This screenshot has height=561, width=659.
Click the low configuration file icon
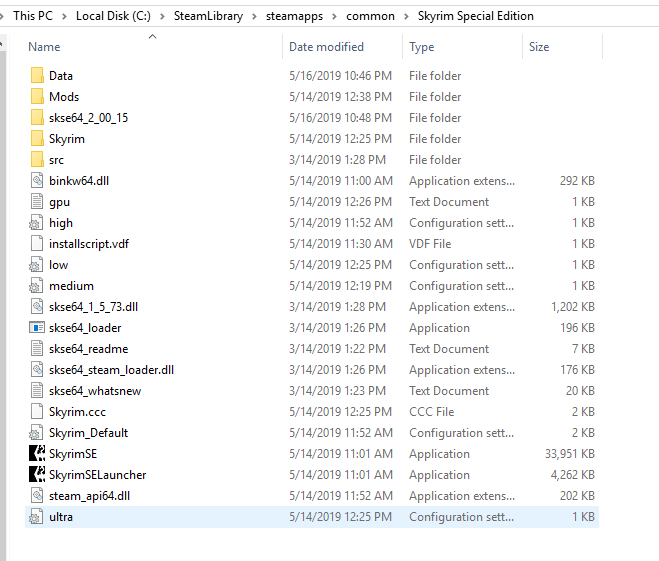click(36, 265)
